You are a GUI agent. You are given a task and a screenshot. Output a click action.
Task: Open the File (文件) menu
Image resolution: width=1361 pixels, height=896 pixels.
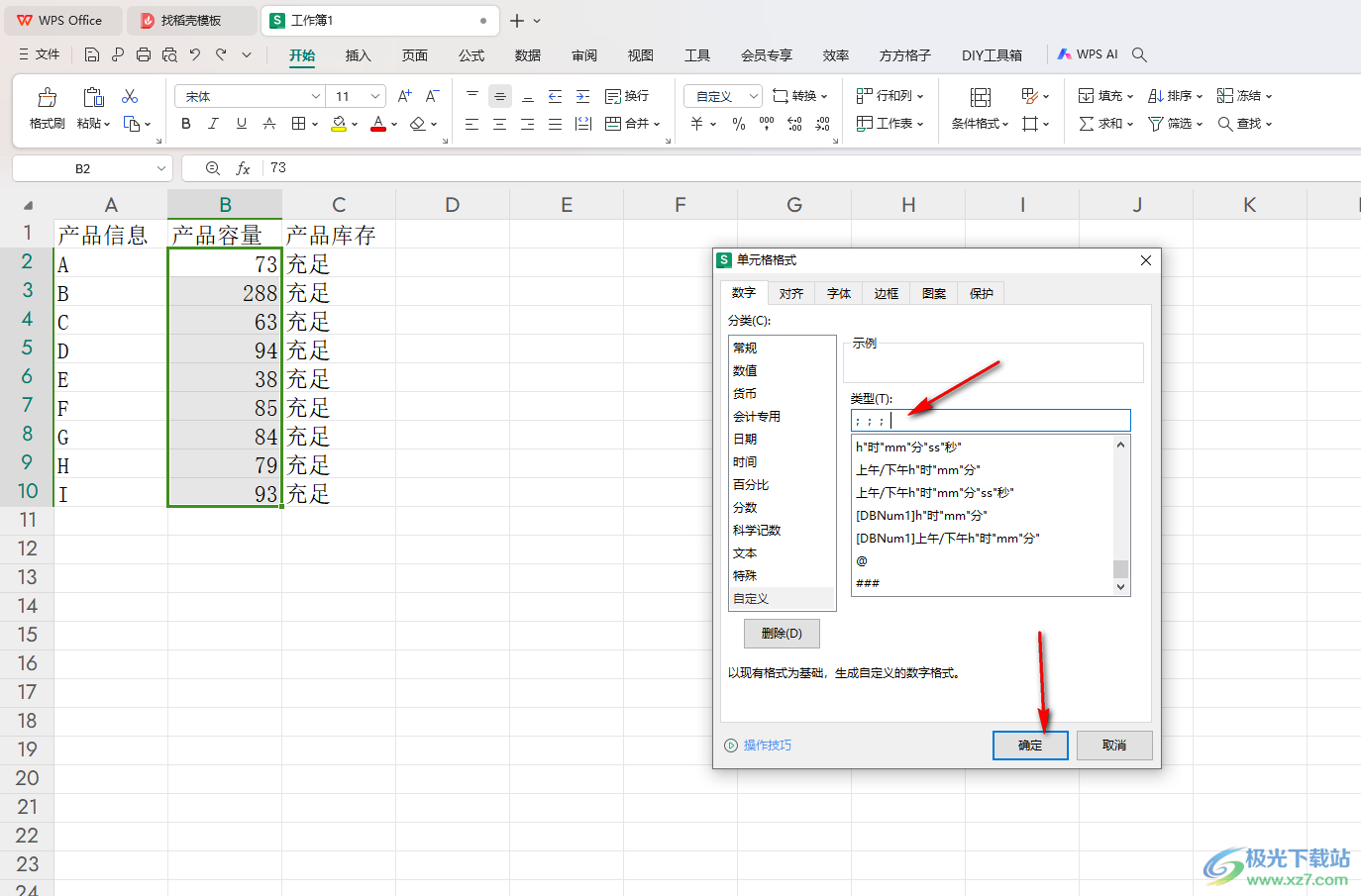40,54
